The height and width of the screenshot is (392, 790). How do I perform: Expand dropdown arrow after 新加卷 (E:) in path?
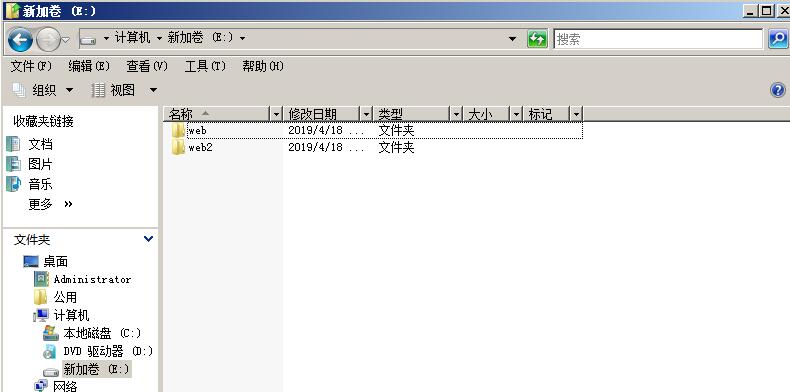point(242,38)
